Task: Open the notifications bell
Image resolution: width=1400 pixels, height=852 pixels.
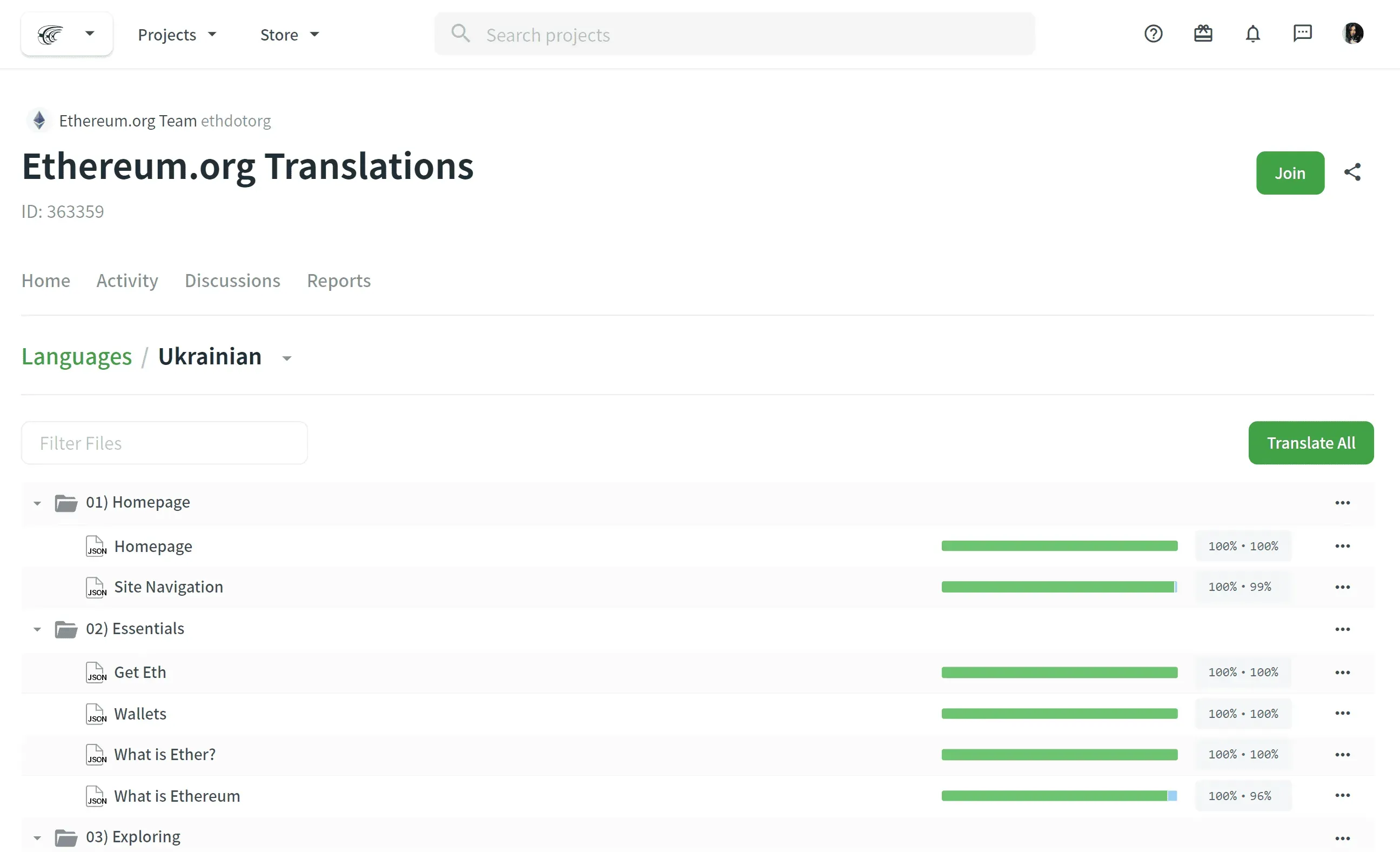Action: 1253,34
